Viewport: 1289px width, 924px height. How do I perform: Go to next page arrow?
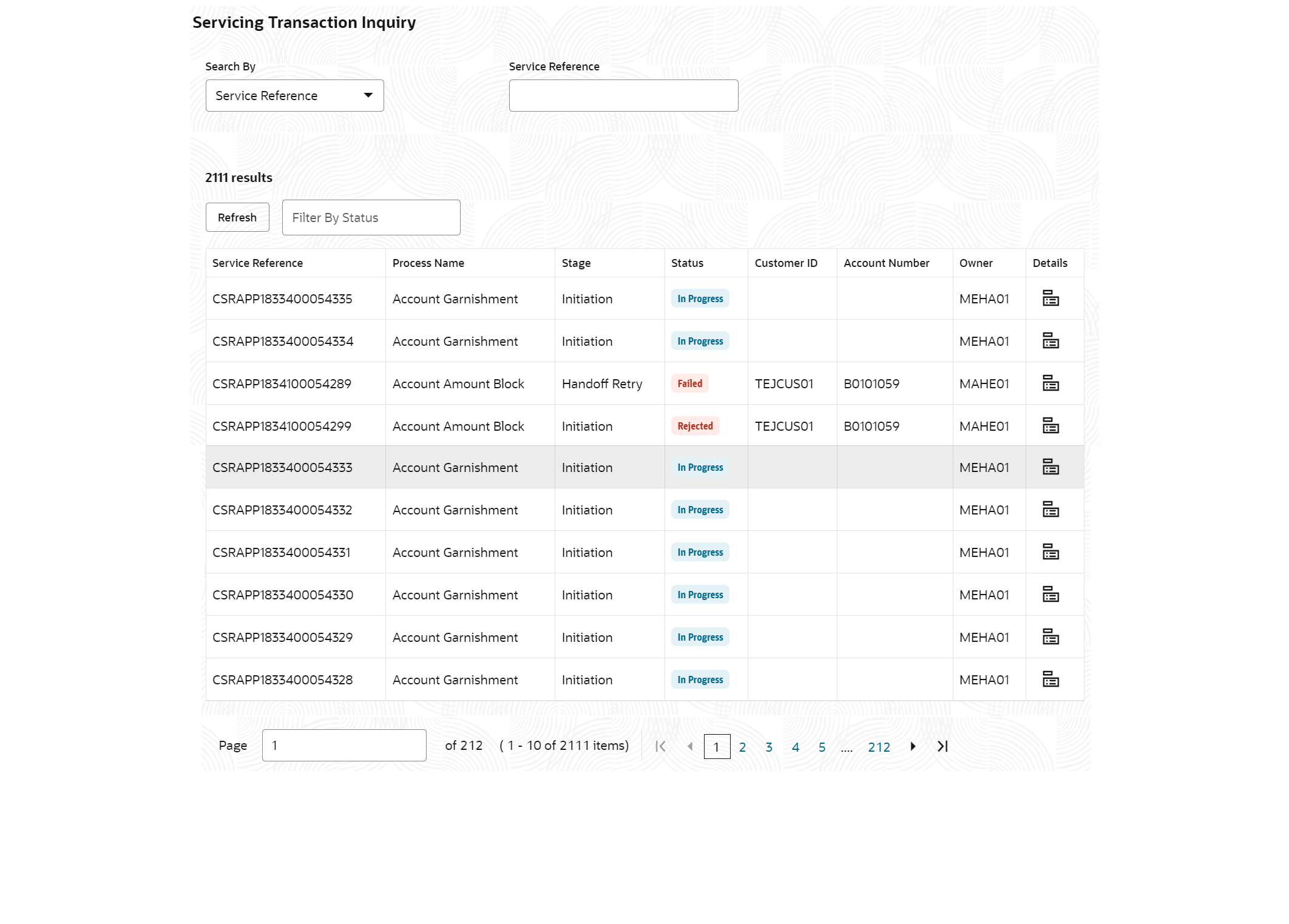pos(913,746)
